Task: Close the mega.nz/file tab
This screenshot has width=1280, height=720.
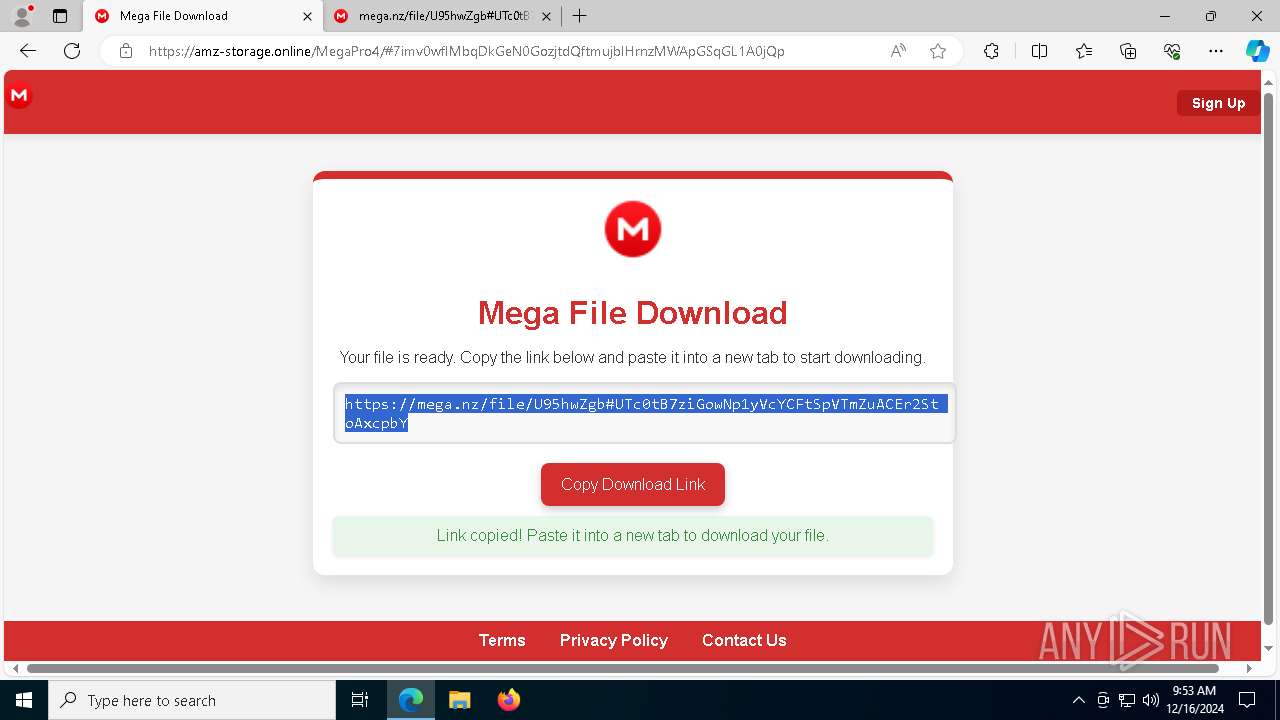Action: [x=546, y=16]
